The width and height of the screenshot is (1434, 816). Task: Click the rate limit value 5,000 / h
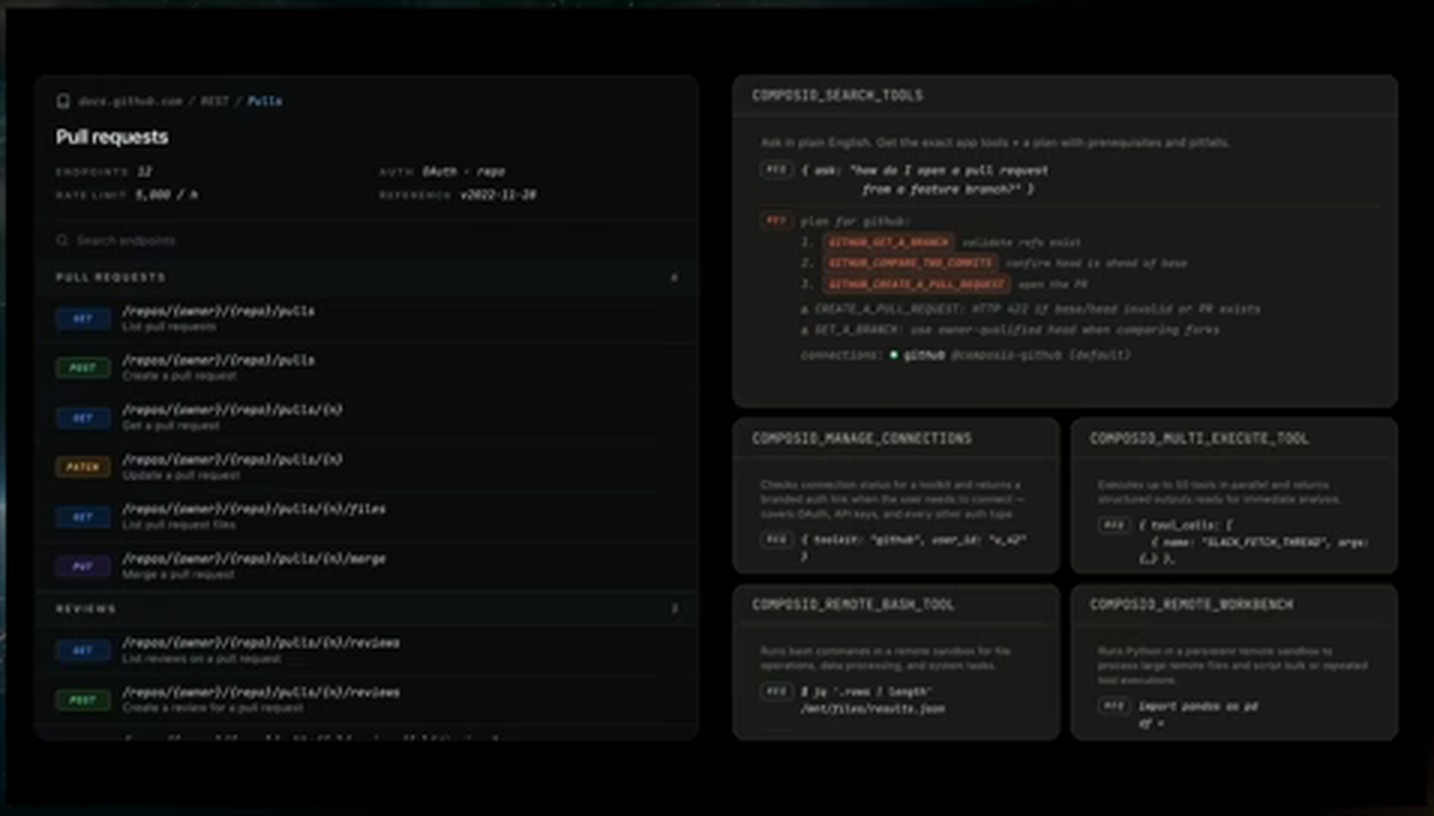pos(166,195)
